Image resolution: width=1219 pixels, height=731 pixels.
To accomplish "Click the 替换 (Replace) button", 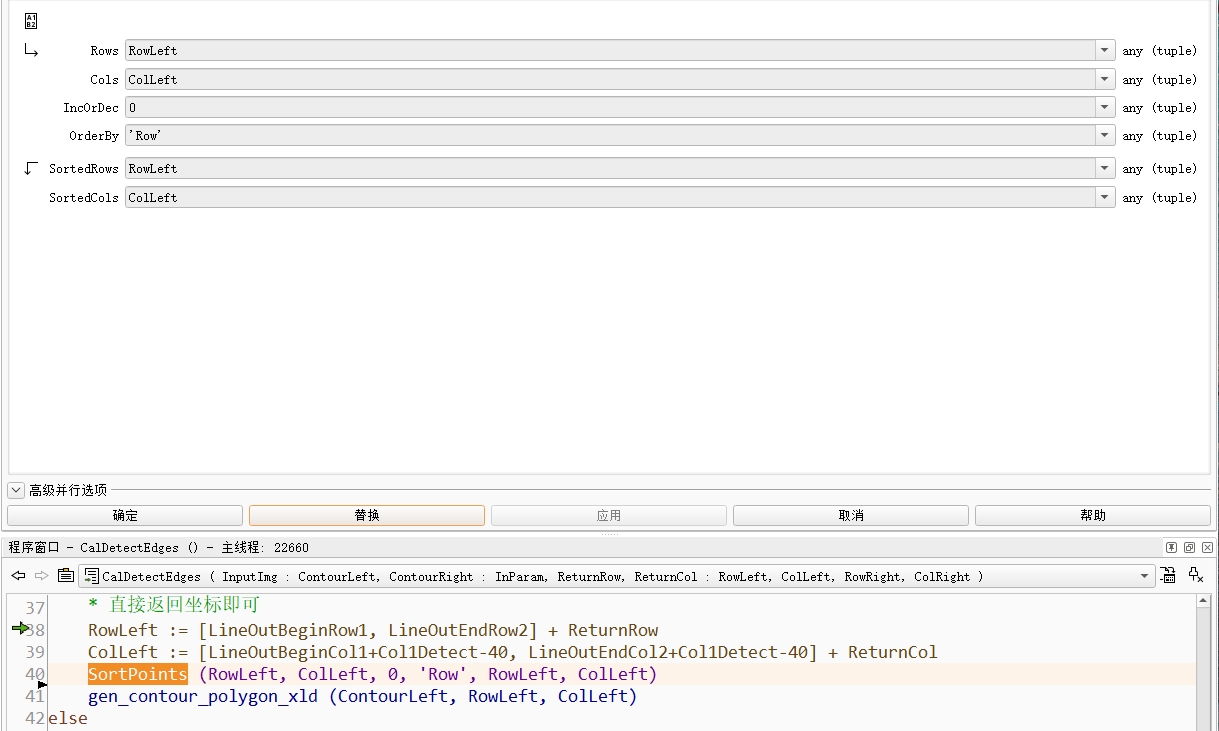I will (x=367, y=515).
